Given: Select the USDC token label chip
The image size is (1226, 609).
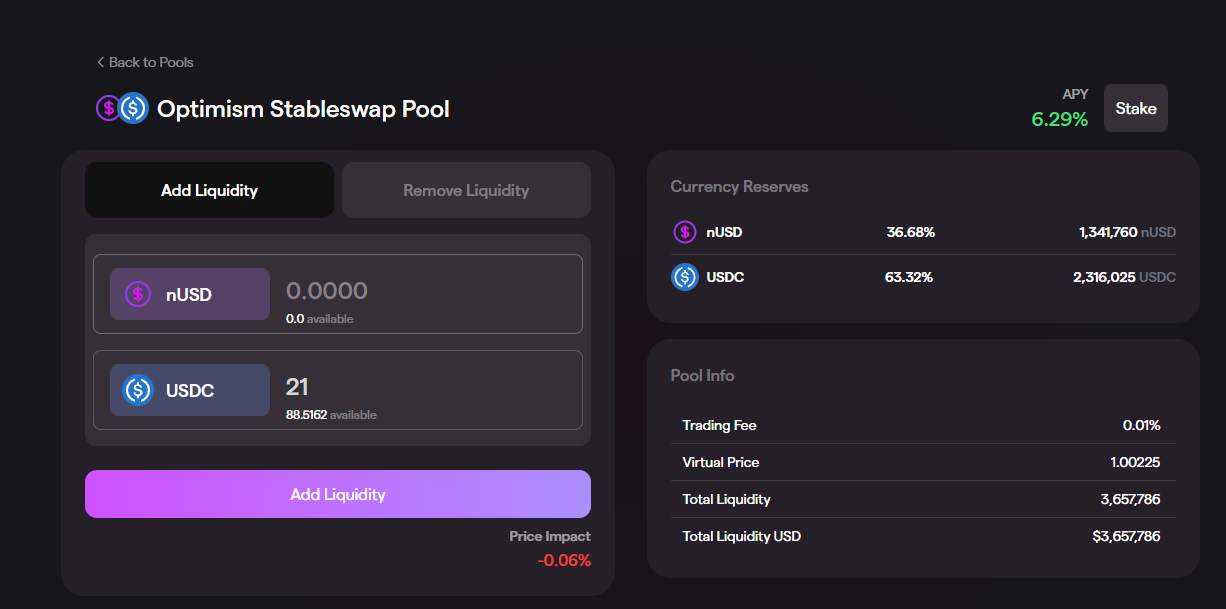Looking at the screenshot, I should coord(189,390).
